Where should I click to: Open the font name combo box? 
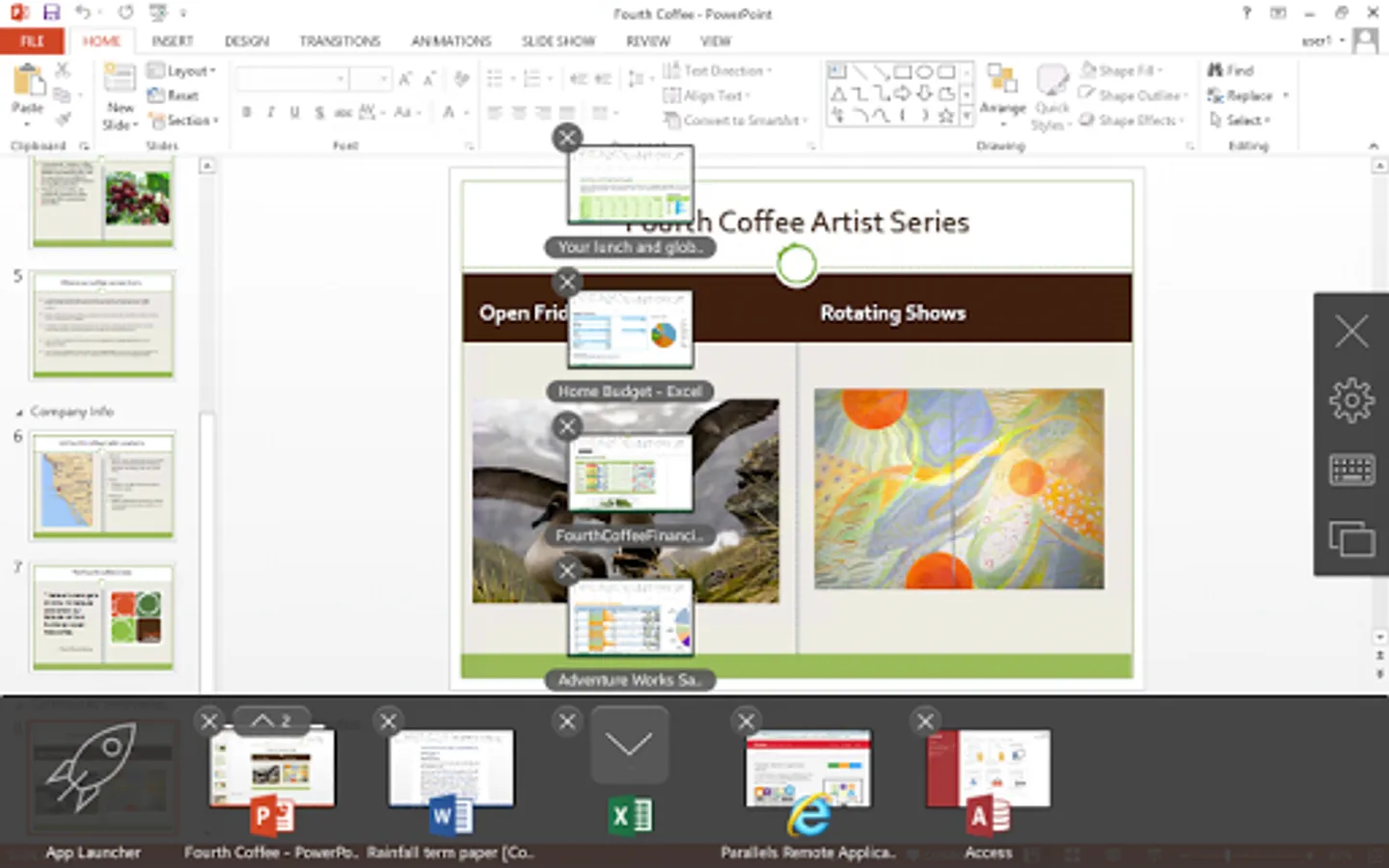(292, 79)
